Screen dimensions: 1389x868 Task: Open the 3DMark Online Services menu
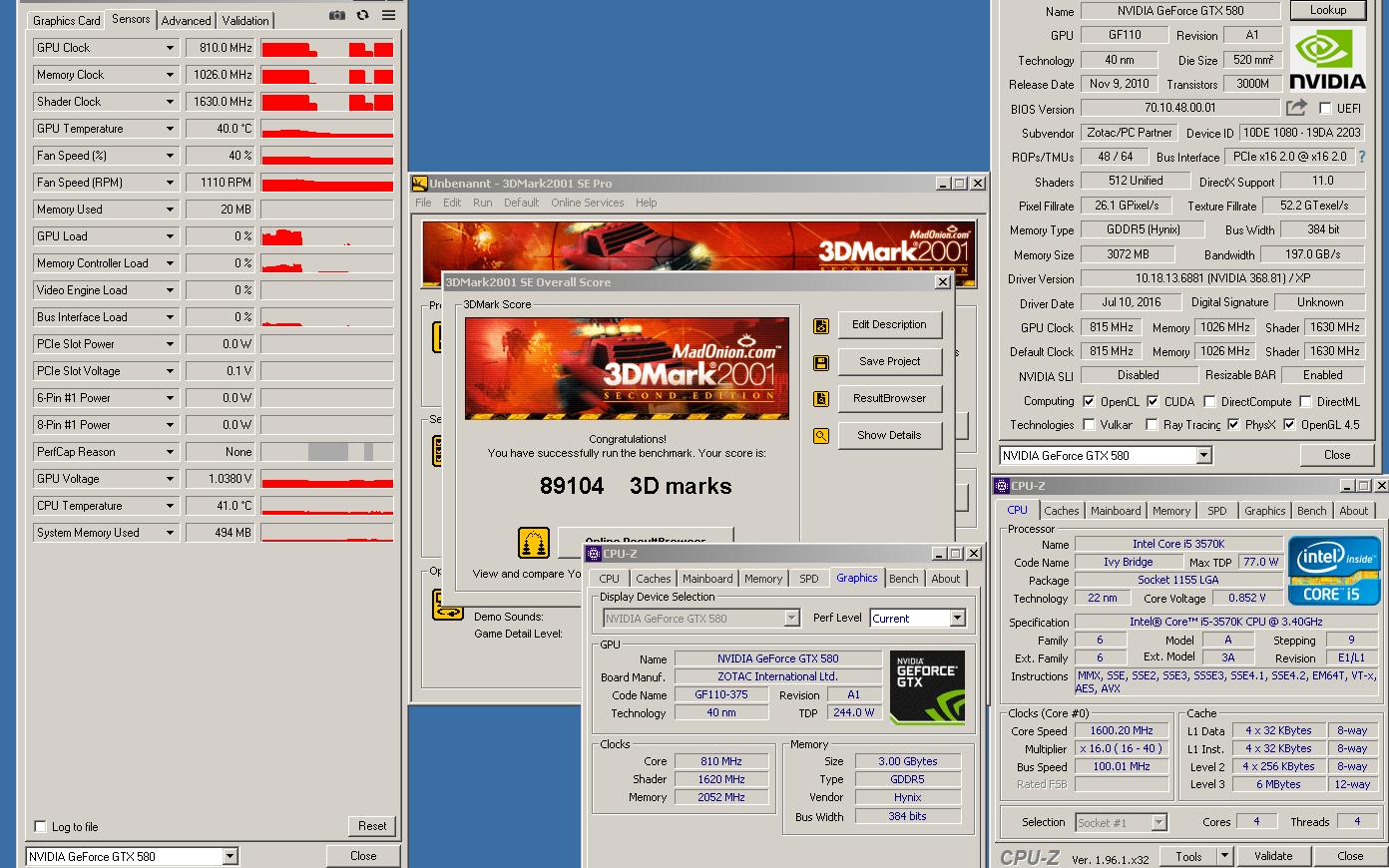pos(587,203)
